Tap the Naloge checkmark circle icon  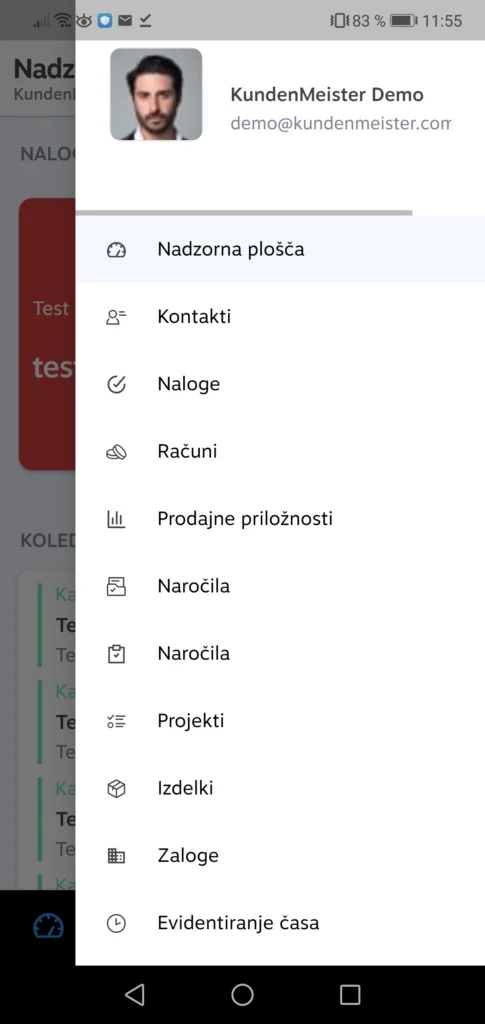tap(116, 385)
